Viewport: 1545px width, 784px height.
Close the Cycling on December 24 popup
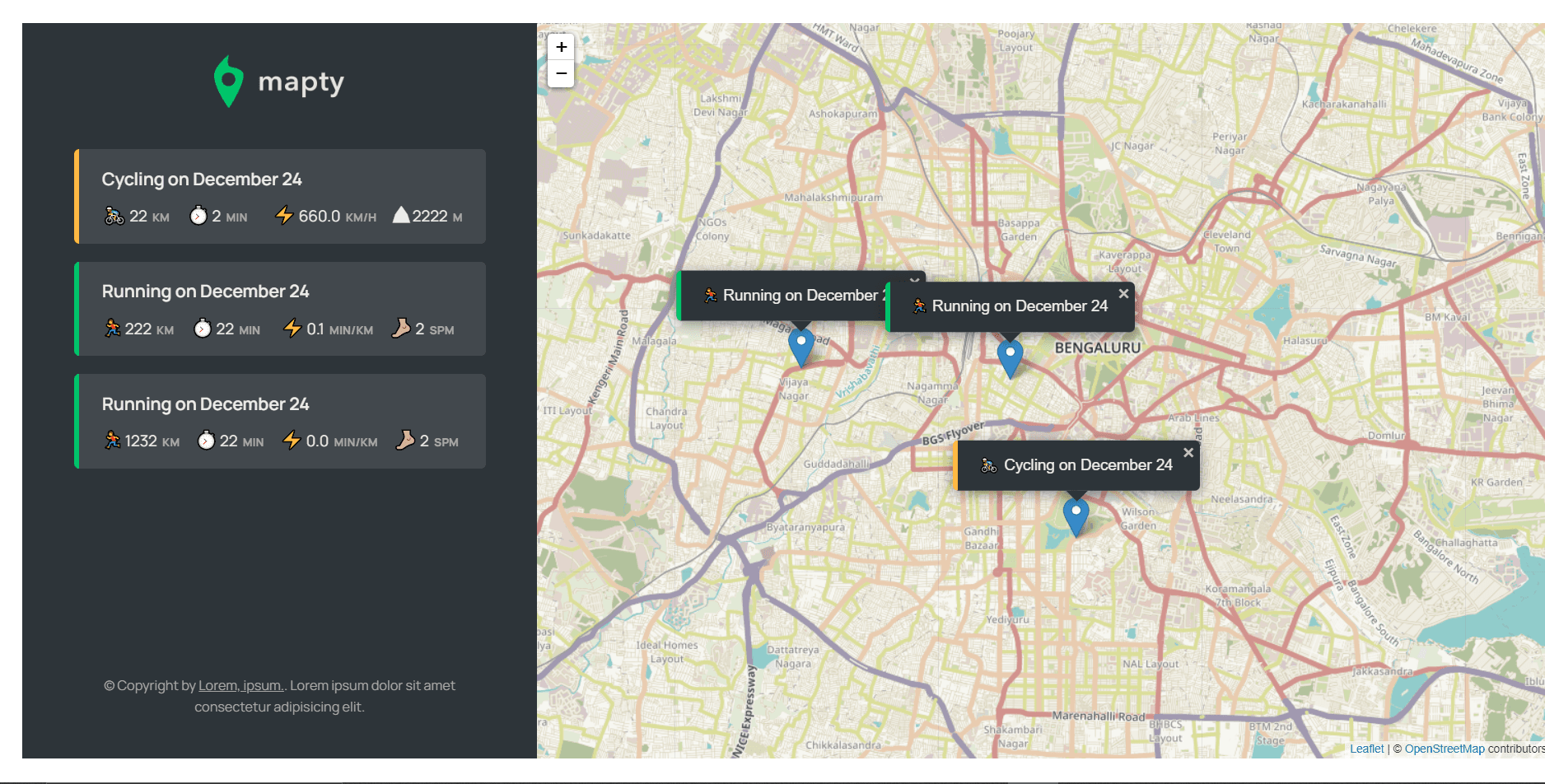[x=1188, y=452]
